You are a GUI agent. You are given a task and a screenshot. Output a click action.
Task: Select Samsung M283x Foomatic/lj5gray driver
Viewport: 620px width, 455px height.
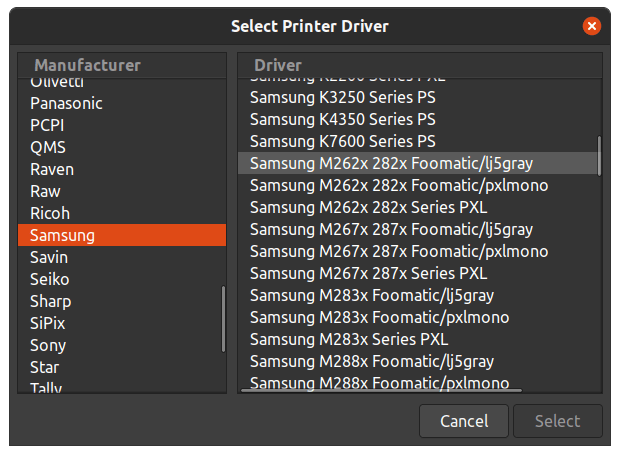[x=420, y=295]
